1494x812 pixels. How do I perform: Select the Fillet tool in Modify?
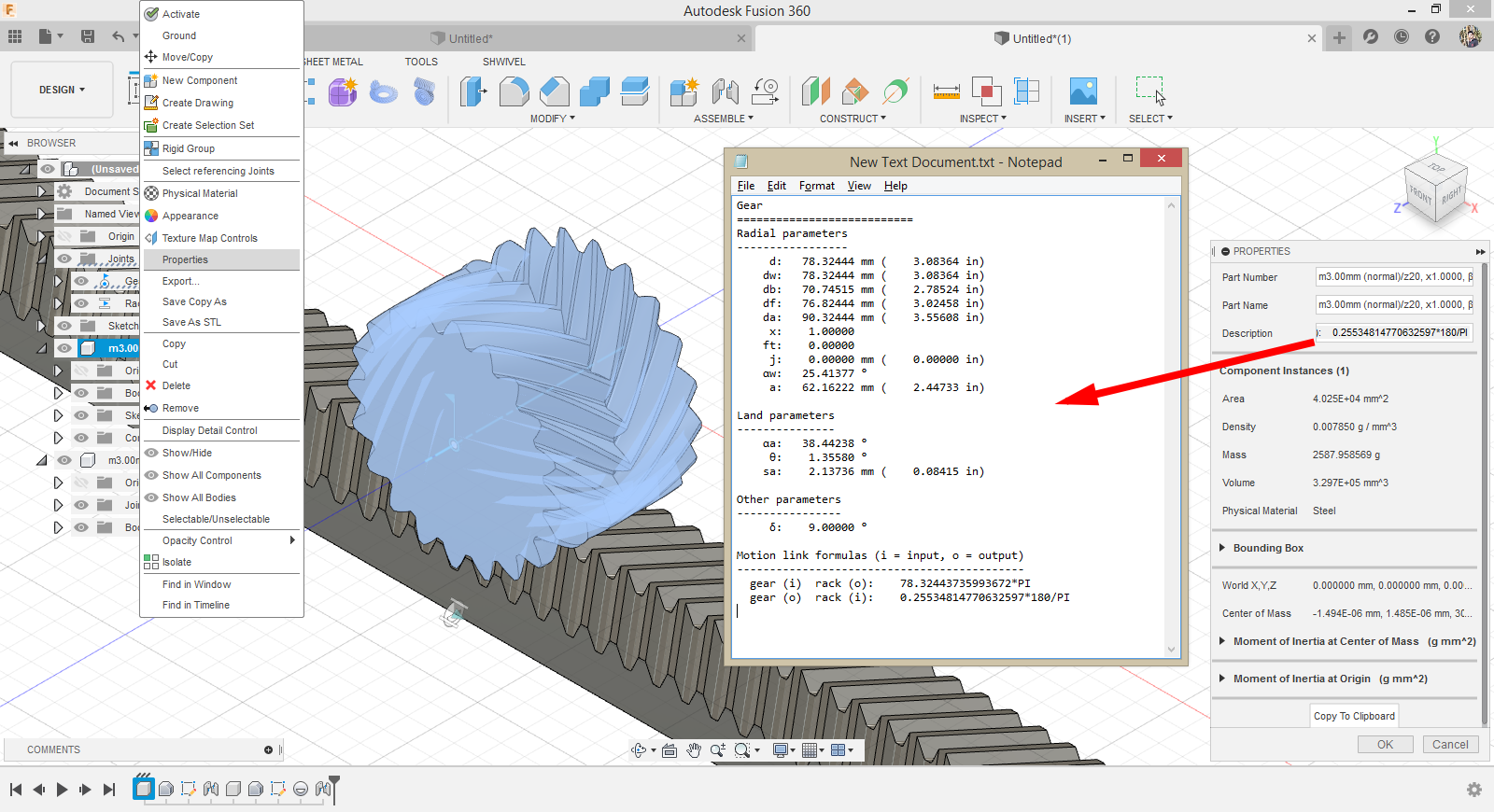[x=514, y=91]
